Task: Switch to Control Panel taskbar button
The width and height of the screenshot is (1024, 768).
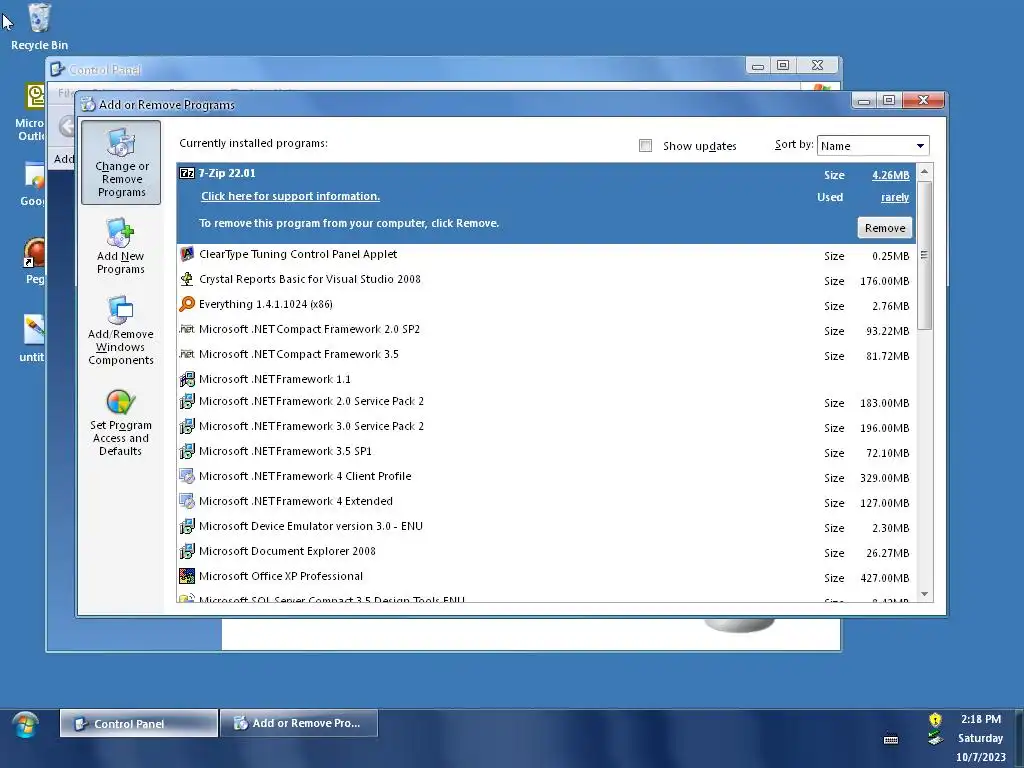Action: click(x=138, y=724)
